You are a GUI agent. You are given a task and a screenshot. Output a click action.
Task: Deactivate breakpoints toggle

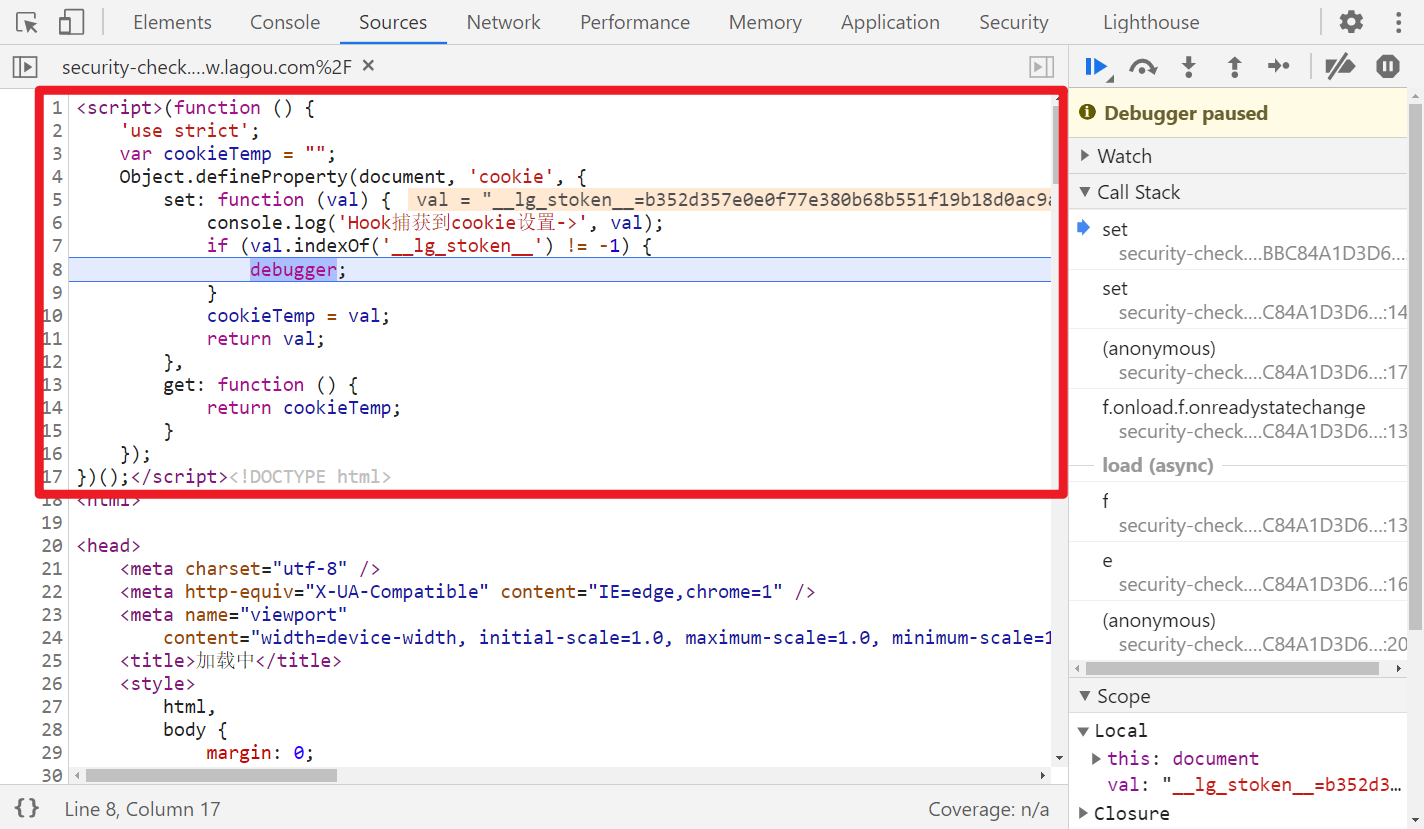[x=1340, y=67]
